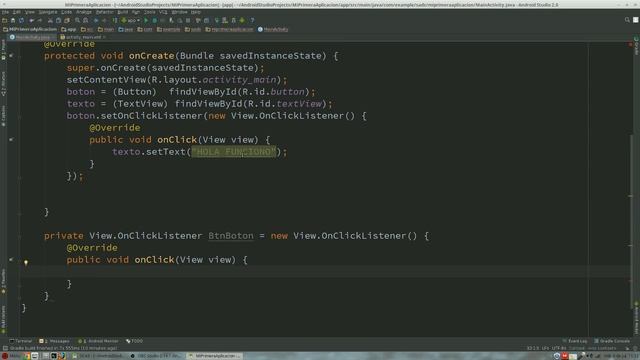Viewport: 640px width, 360px height.
Task: Click the Paste toolbar icon
Action: click(x=67, y=20)
